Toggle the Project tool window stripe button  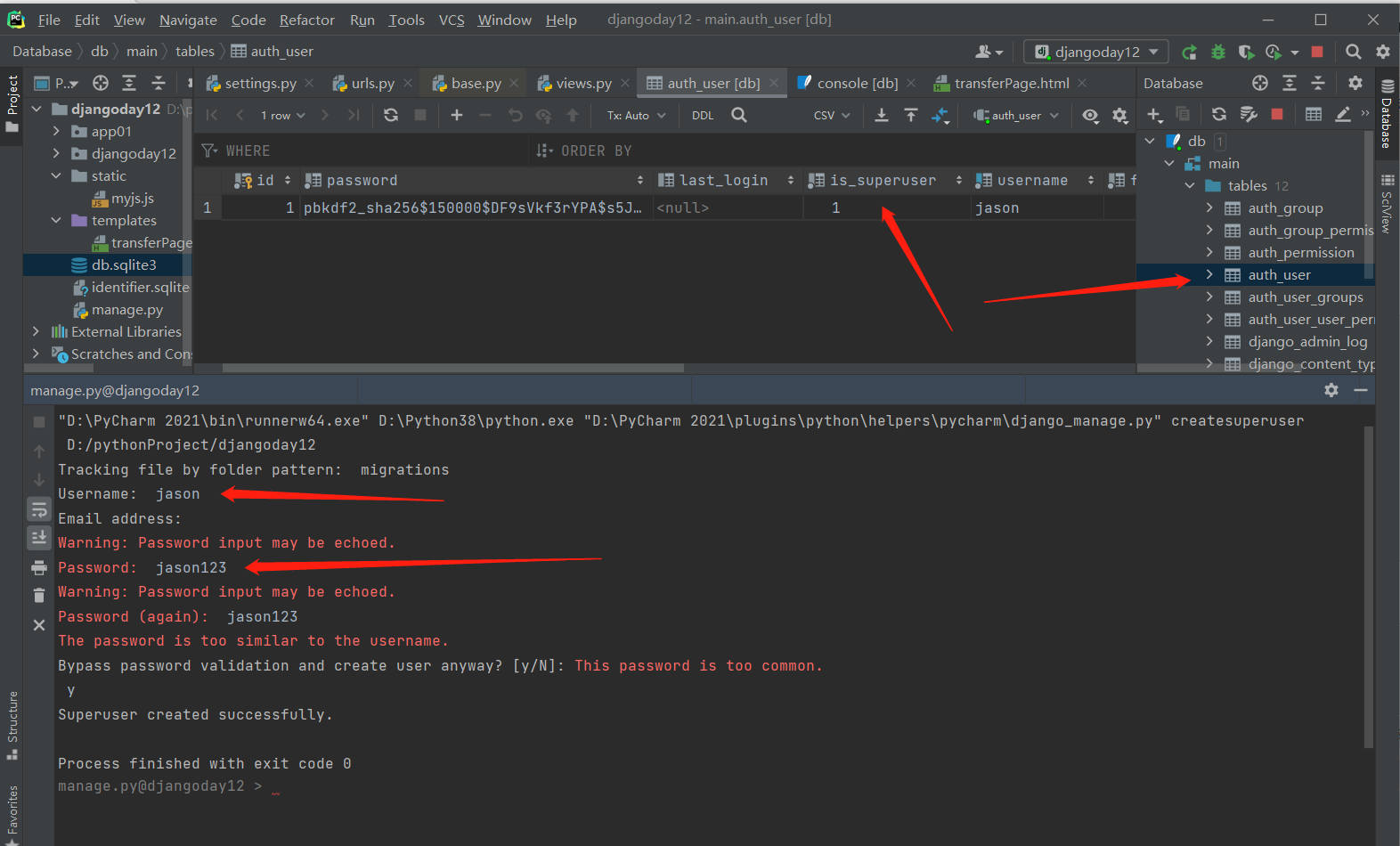pos(12,103)
